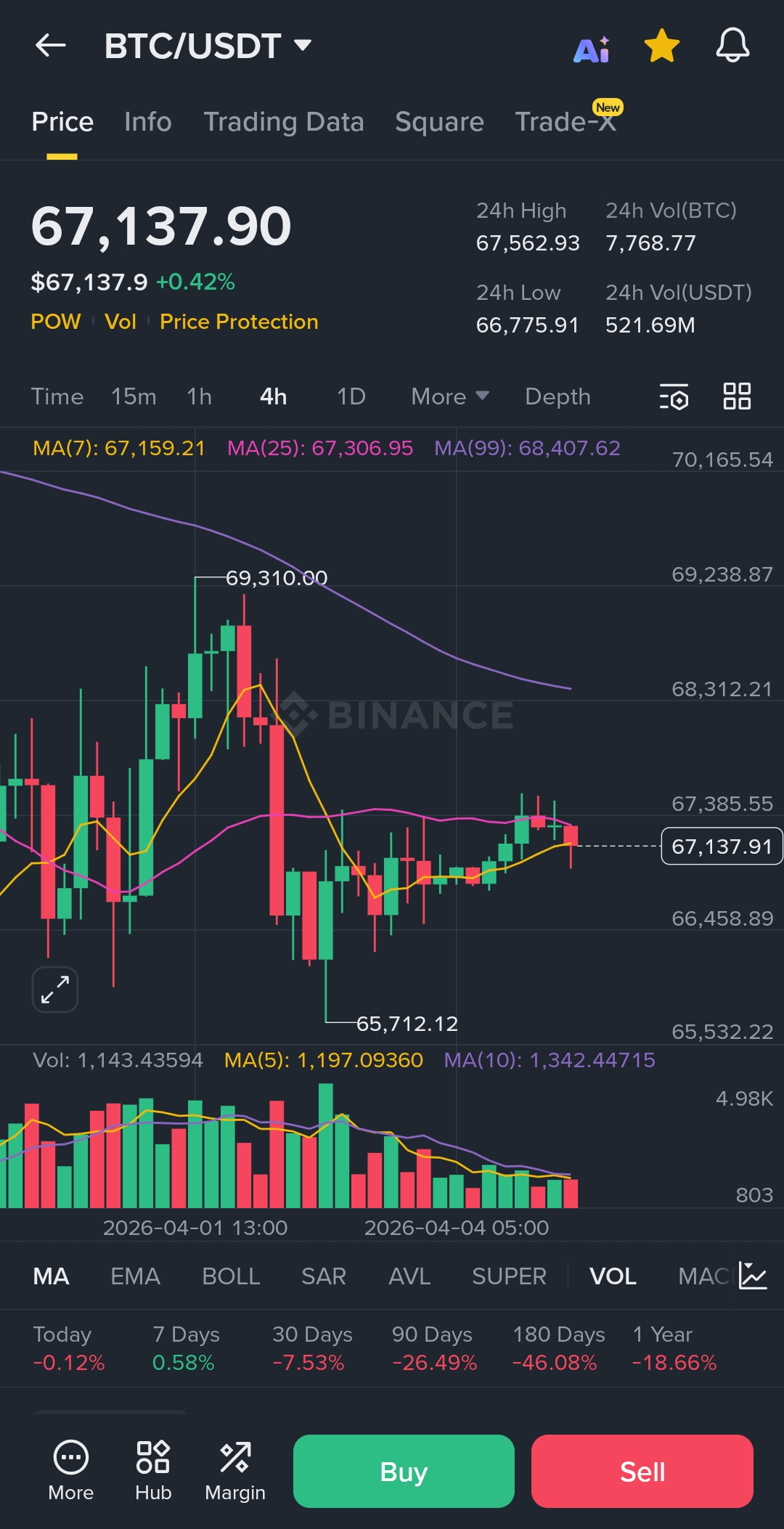Select the 1D chart interval
Screen dimensions: 784x1529
click(x=351, y=396)
